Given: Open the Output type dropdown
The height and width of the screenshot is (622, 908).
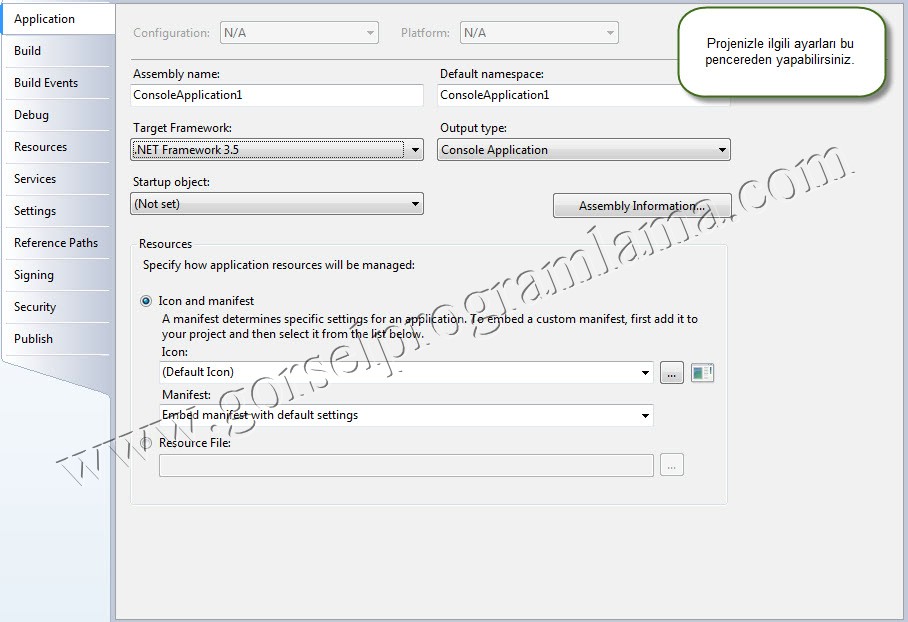Looking at the screenshot, I should 583,150.
